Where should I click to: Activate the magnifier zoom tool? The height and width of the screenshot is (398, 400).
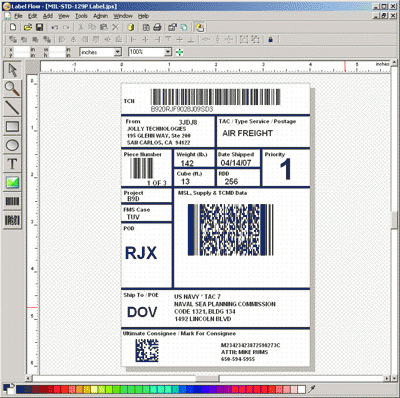(12, 89)
